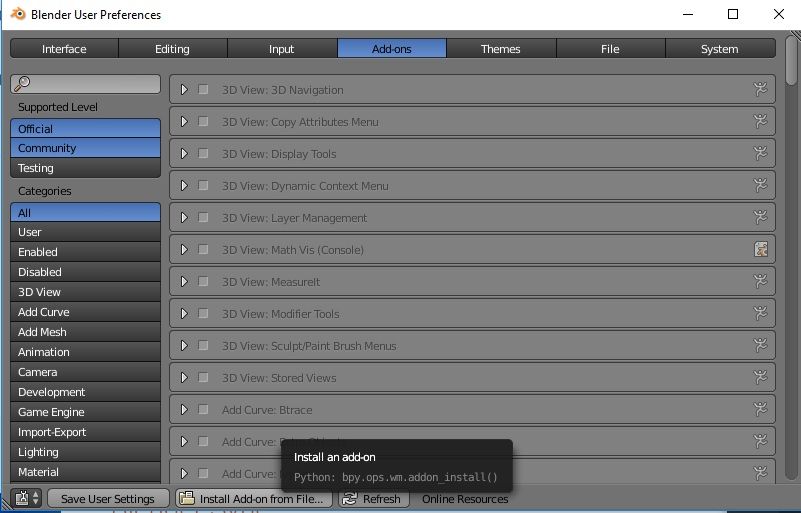Click the community icon on Dynamic Context Menu row

[x=760, y=185]
